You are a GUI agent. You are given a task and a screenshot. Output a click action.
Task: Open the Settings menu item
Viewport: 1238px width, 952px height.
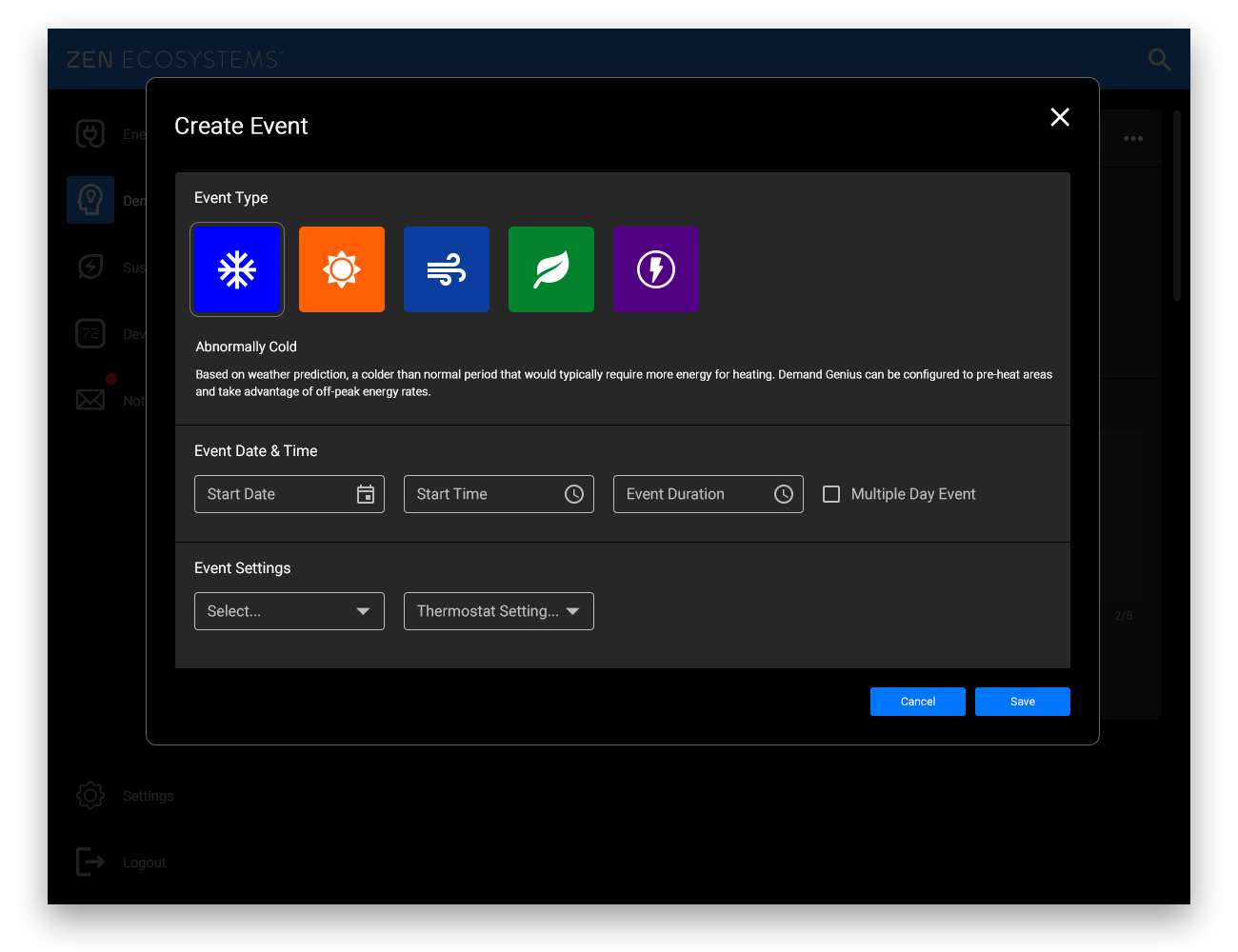[x=149, y=796]
